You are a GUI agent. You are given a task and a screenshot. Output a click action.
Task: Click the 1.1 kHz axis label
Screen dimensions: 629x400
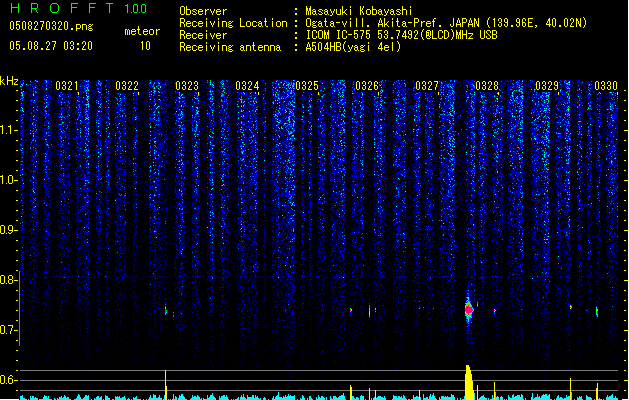[x=8, y=130]
